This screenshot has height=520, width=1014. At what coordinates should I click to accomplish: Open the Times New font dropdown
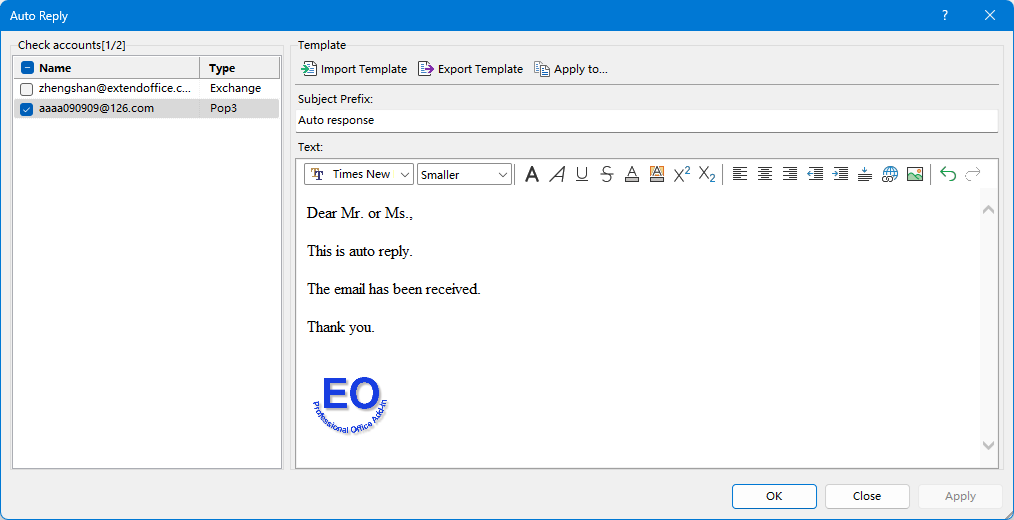tap(359, 175)
